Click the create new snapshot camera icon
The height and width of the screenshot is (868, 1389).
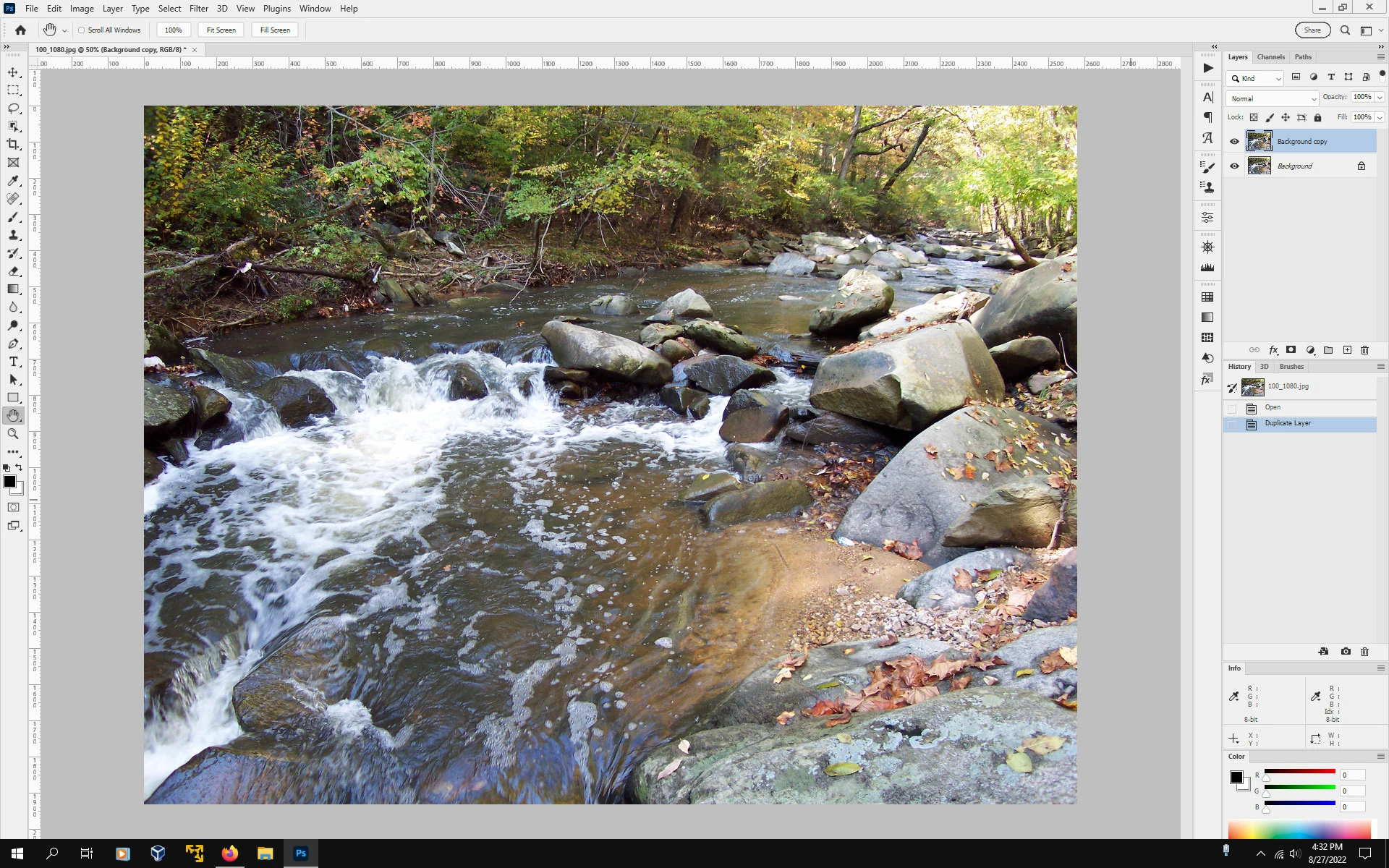coord(1346,652)
